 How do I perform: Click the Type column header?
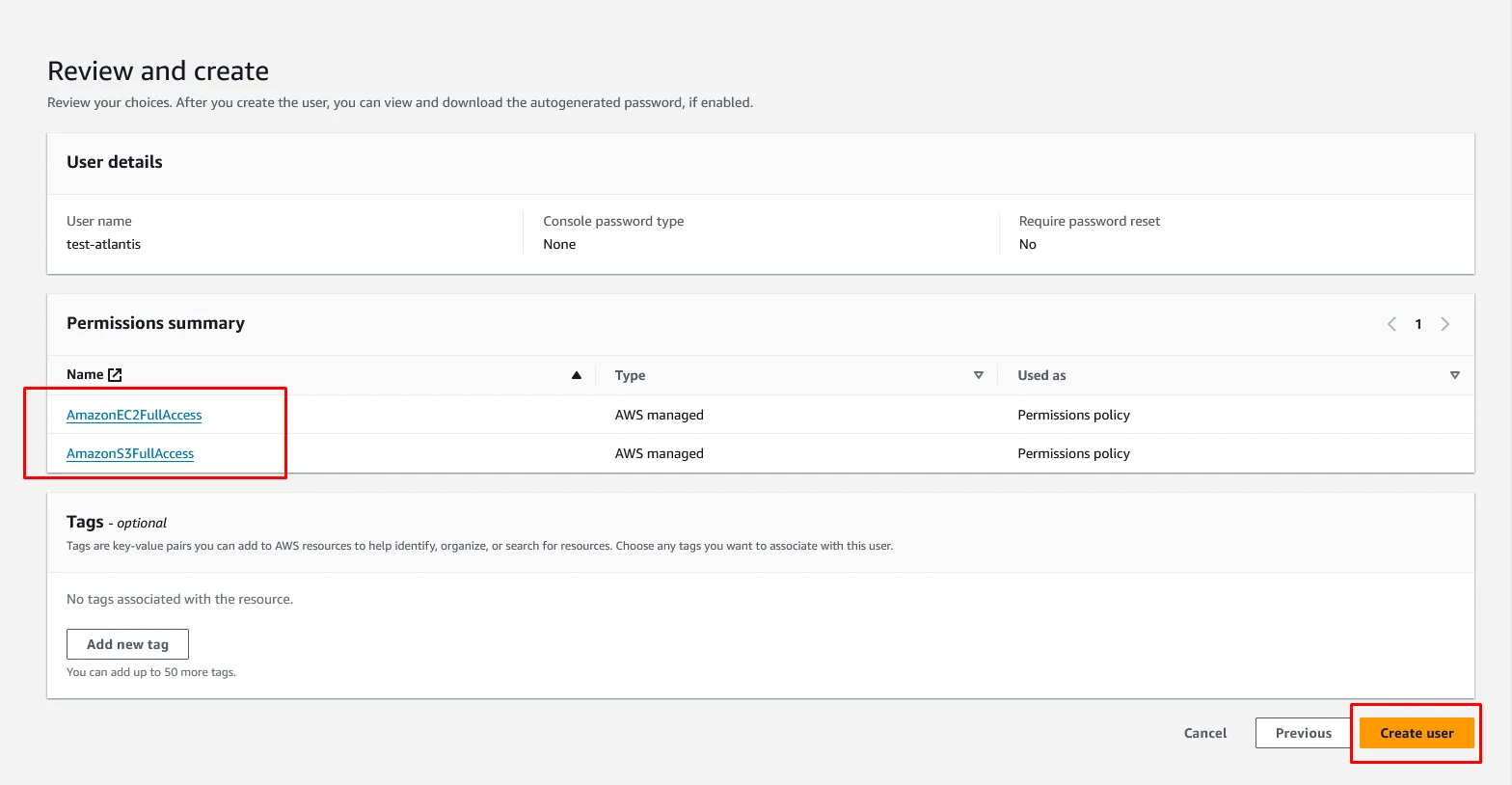click(x=631, y=375)
